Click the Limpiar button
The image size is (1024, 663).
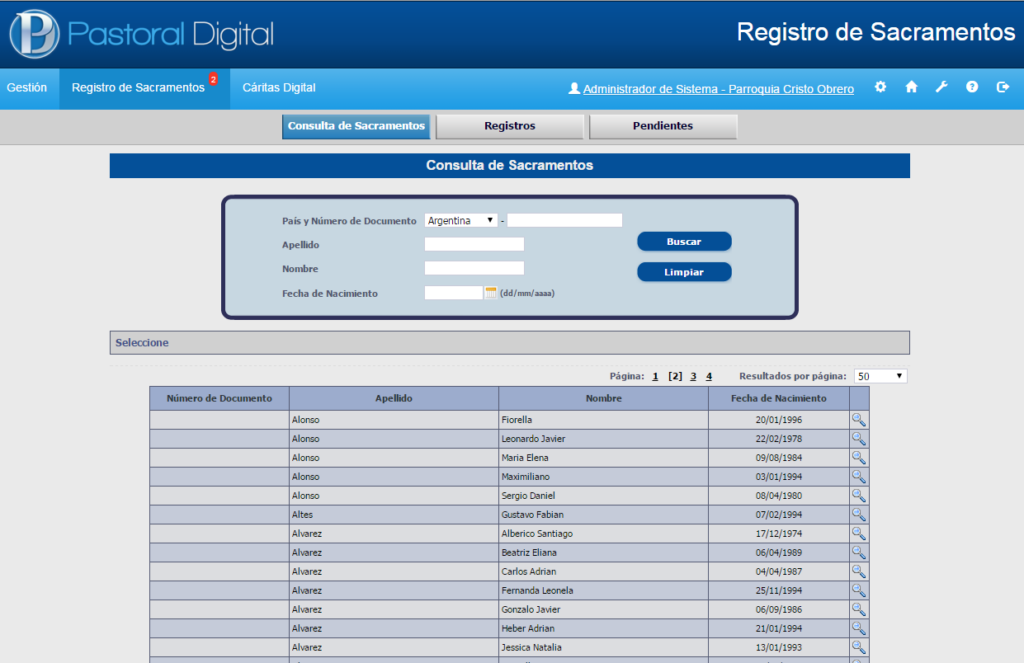[x=684, y=272]
